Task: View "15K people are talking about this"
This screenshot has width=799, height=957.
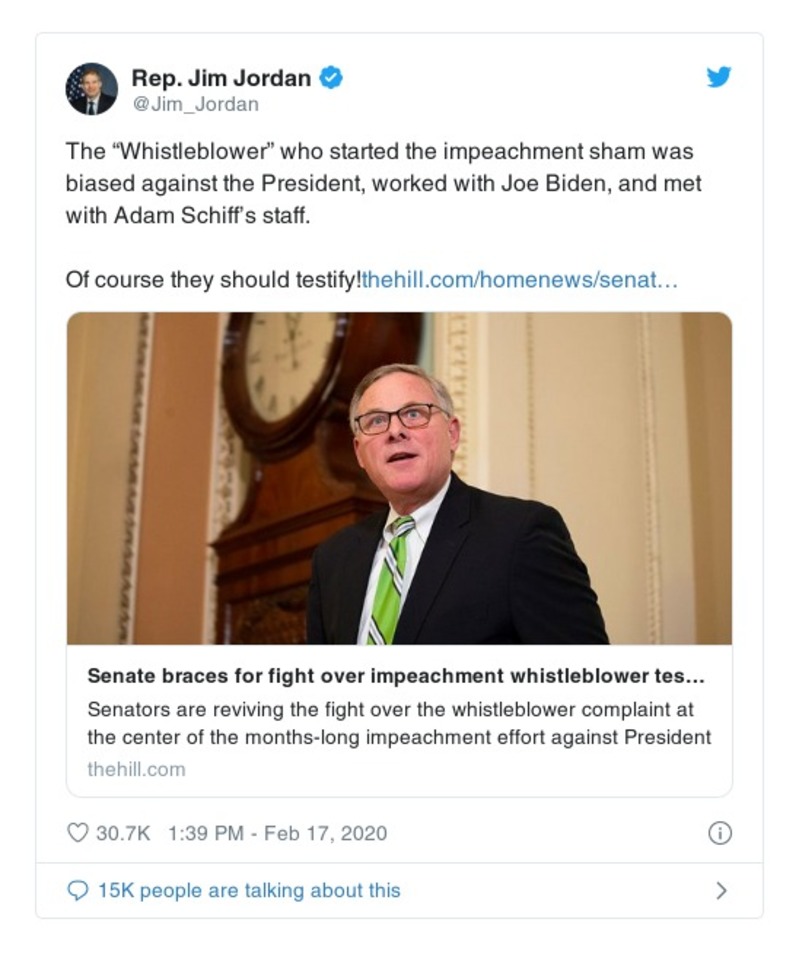Action: pos(248,890)
